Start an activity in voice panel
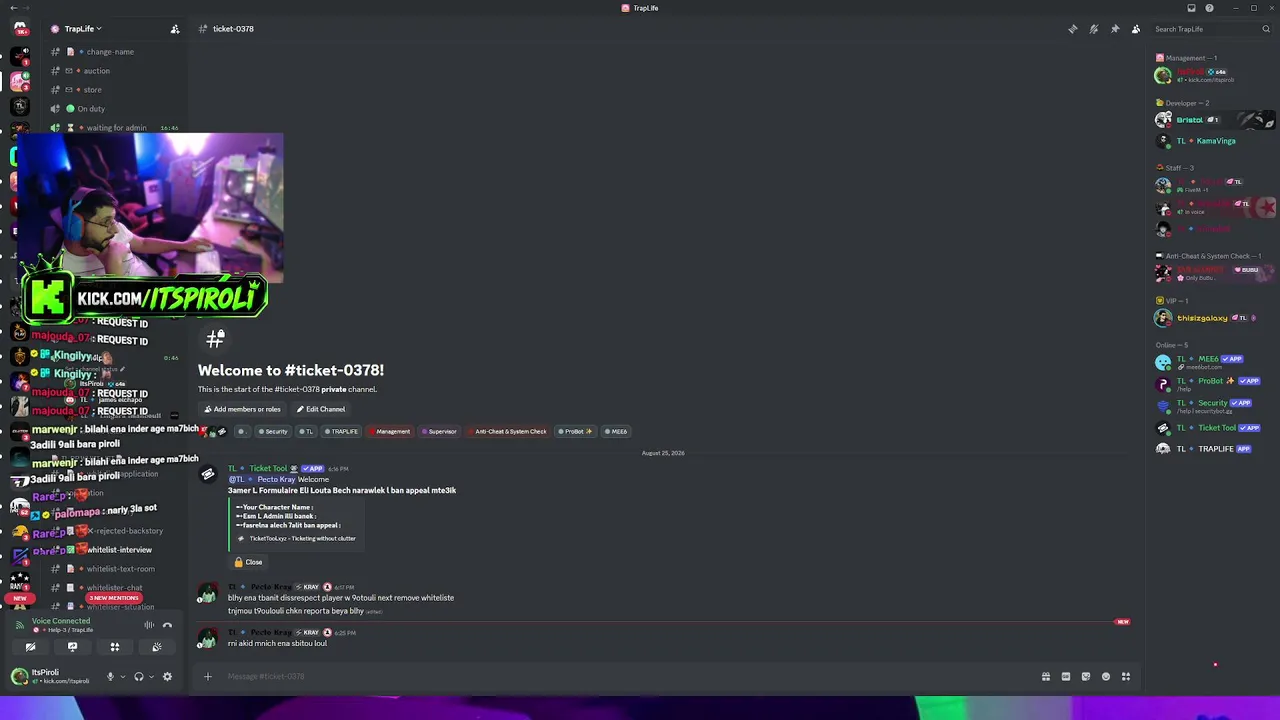 pos(114,647)
